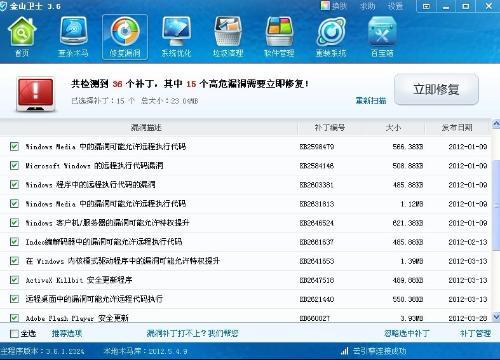The image size is (500, 360).
Task: Sort by the 发布日期 column header
Action: pos(457,127)
